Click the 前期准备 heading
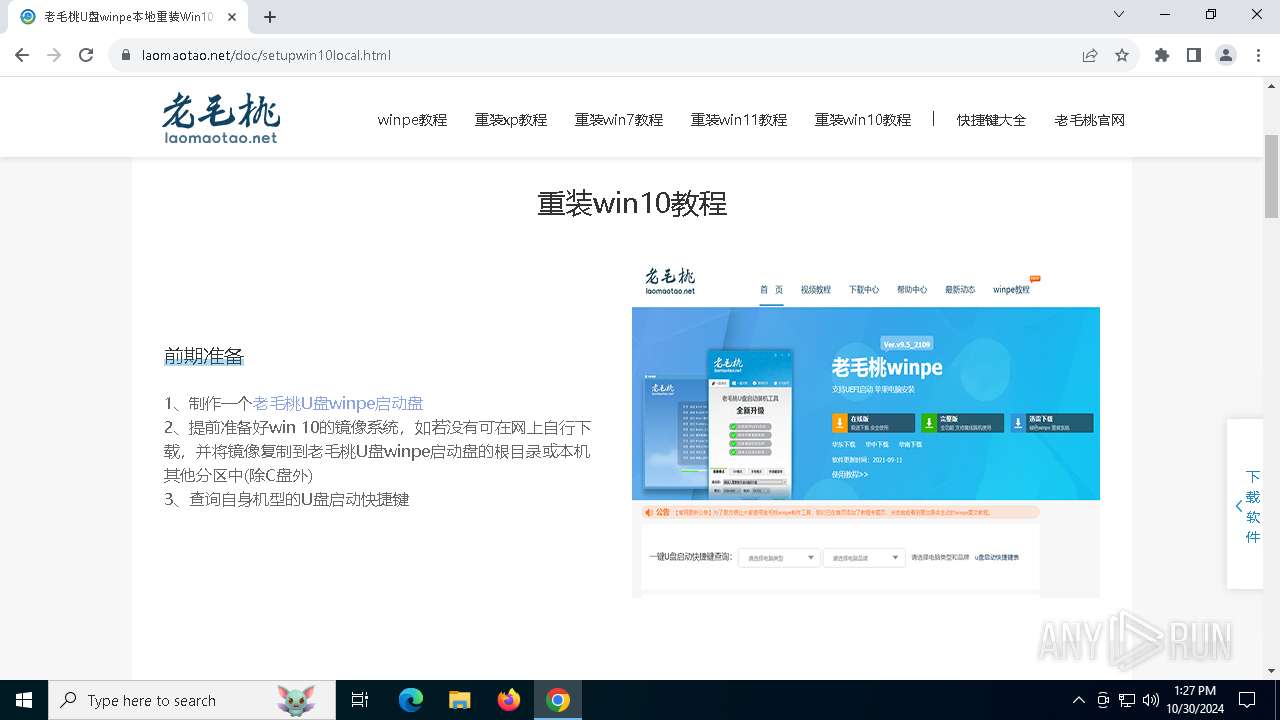Screen dimensions: 1280x720 [x=204, y=356]
